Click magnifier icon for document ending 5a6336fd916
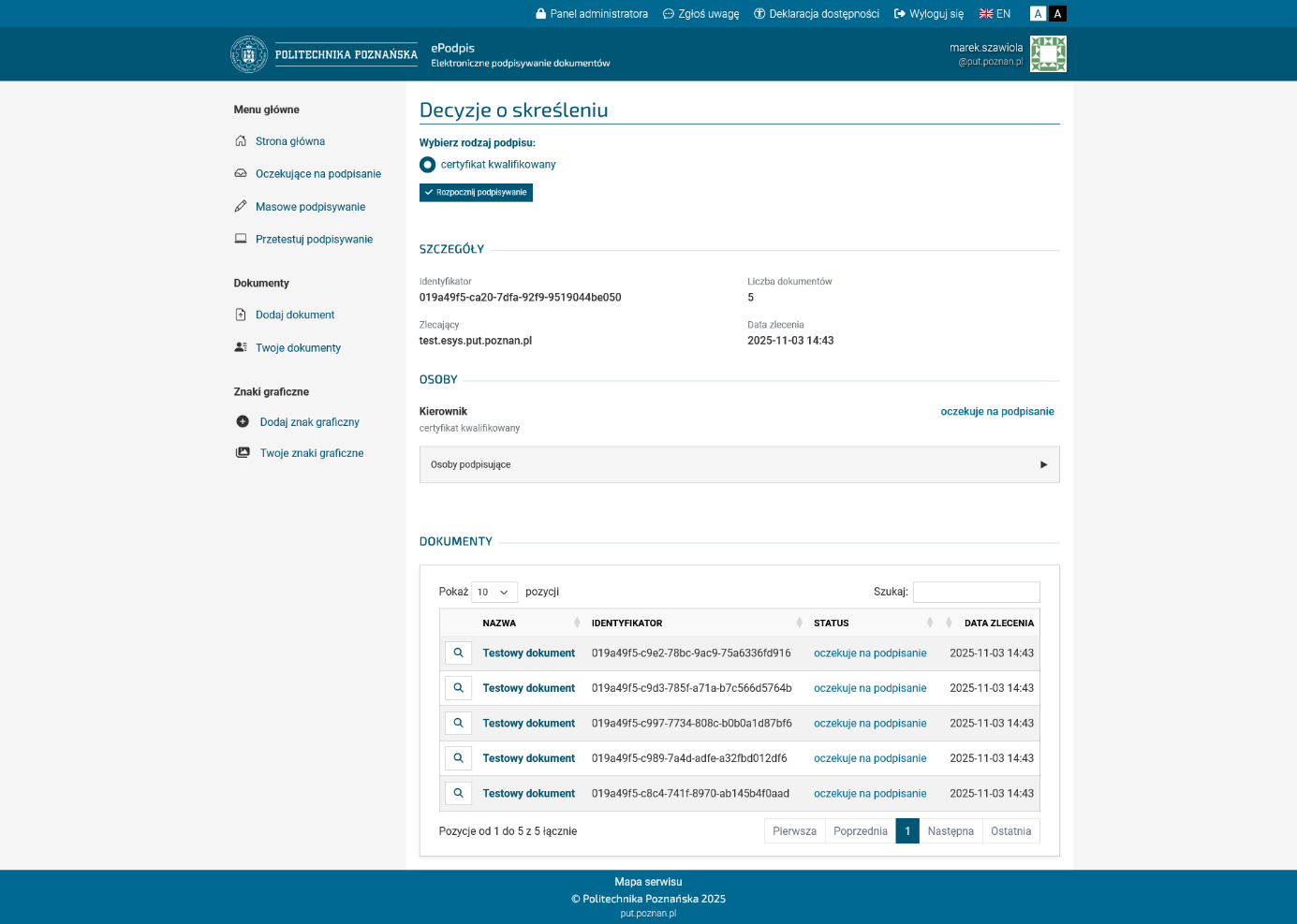 458,653
